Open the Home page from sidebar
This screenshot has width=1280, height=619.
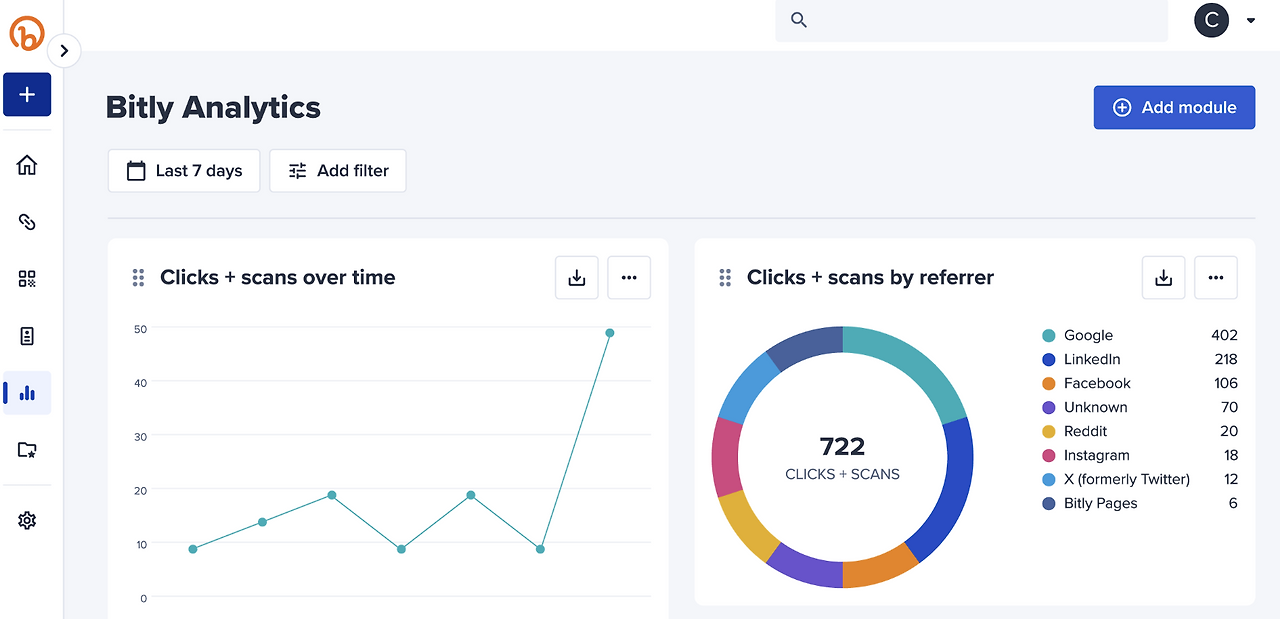[27, 165]
